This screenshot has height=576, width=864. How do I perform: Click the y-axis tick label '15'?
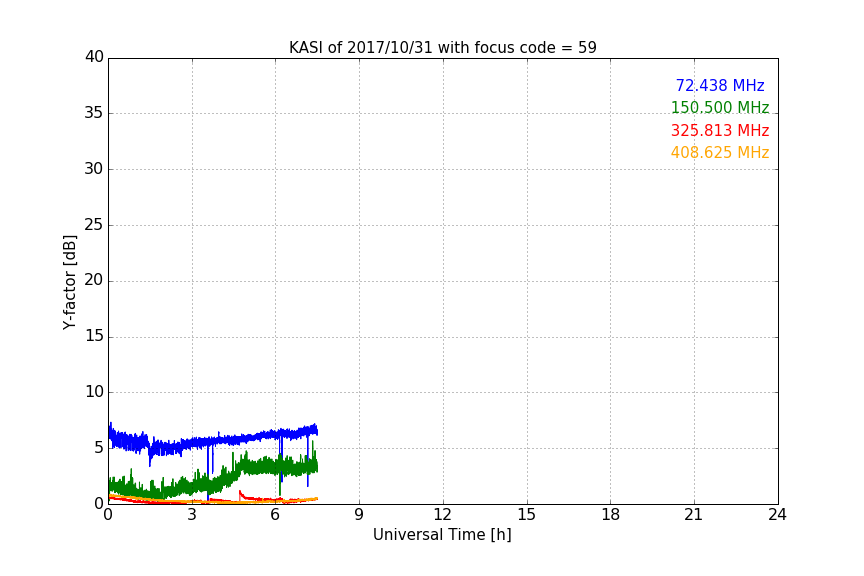pyautogui.click(x=94, y=336)
